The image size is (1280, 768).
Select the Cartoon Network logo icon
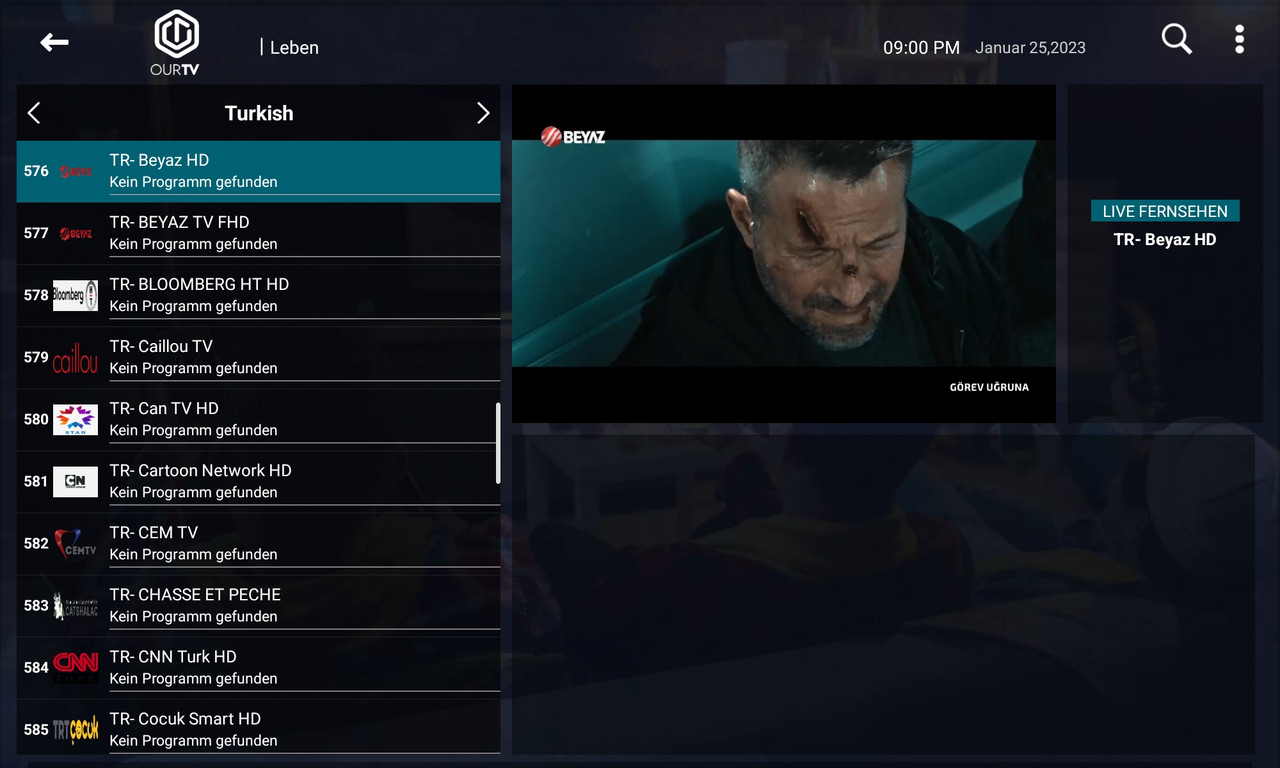(75, 481)
